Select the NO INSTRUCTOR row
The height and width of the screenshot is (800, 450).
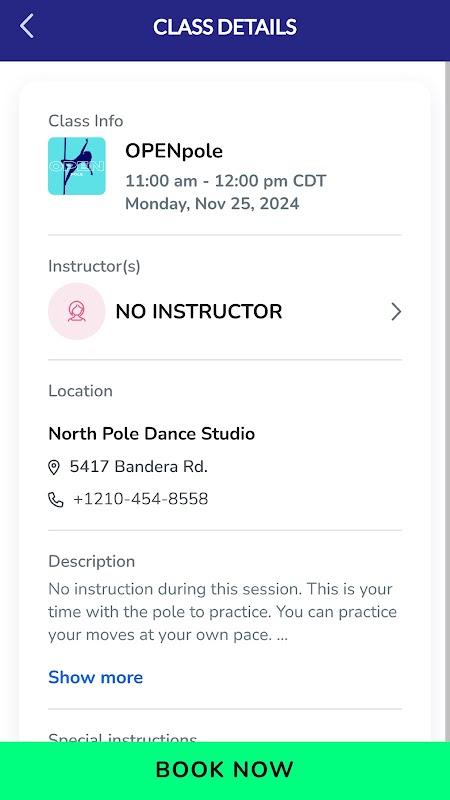pyautogui.click(x=225, y=311)
